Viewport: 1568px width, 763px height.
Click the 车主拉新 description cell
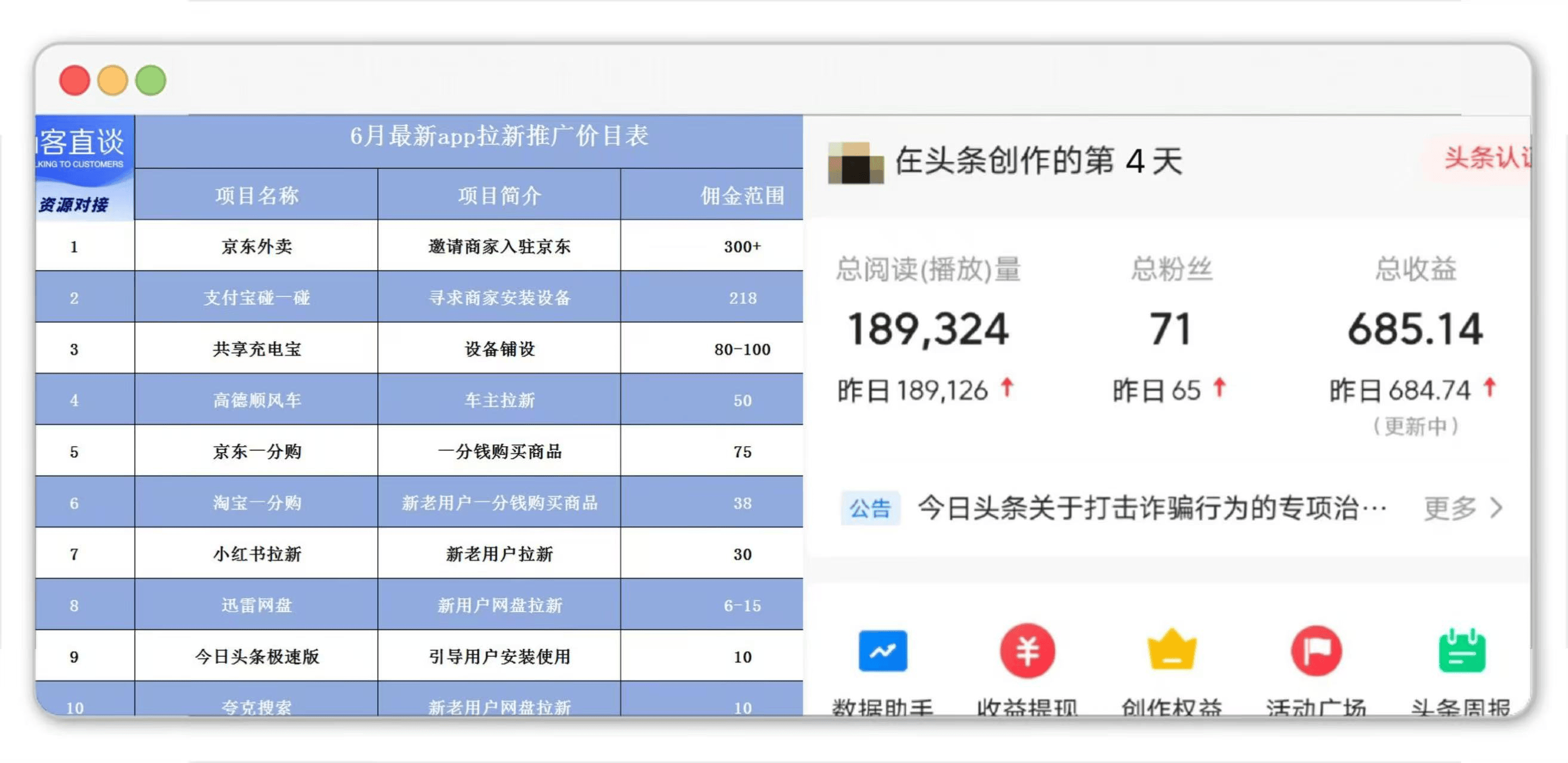coord(499,400)
